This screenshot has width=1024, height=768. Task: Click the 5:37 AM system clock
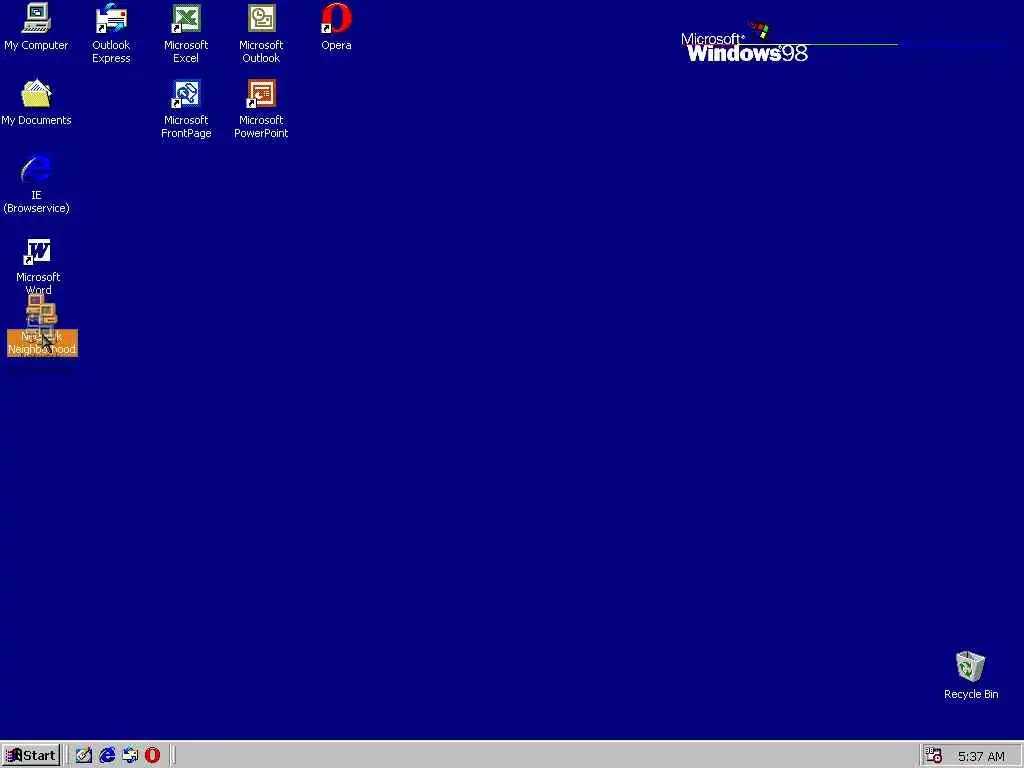[x=981, y=757]
